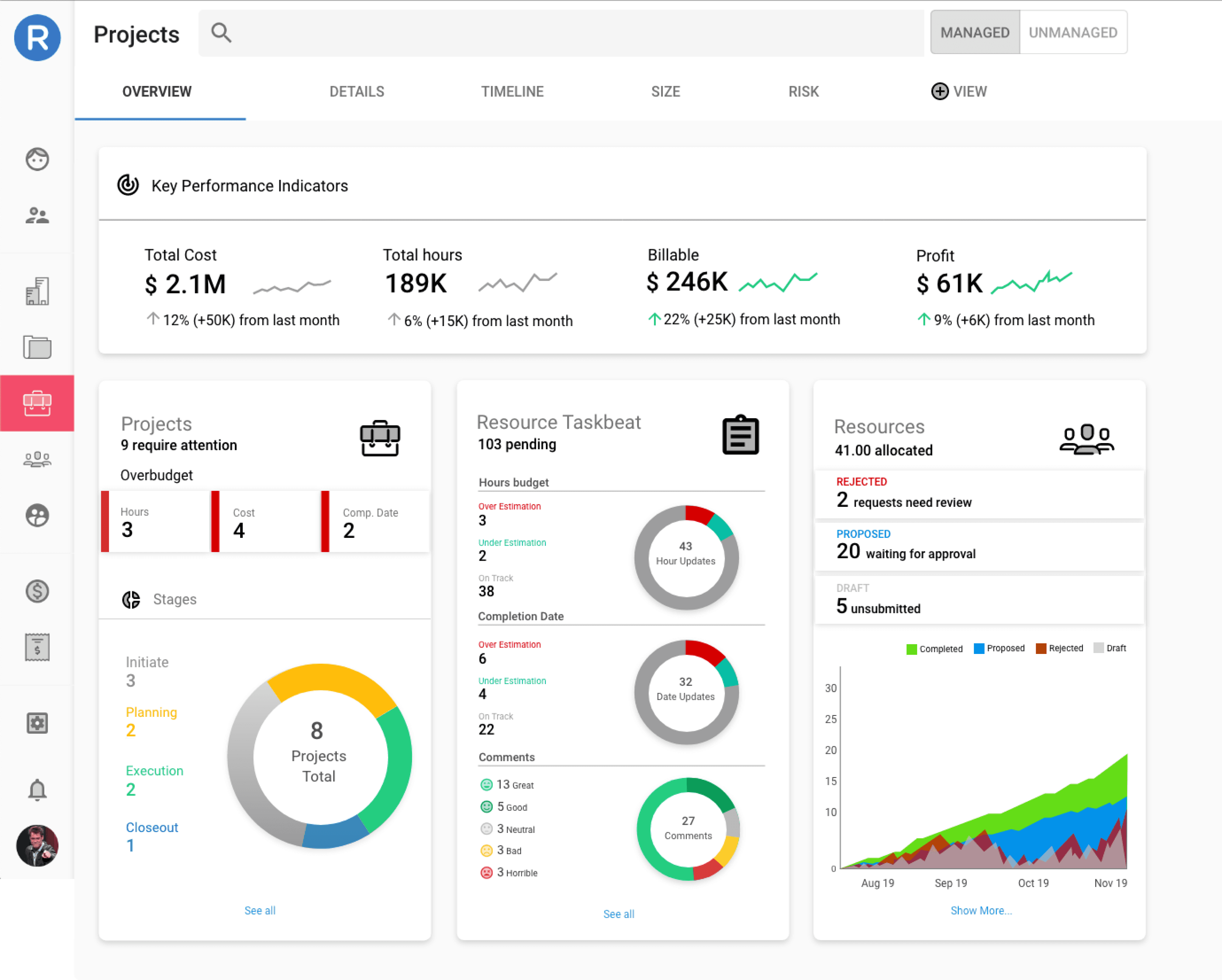Click the projects search field
Screen dimensions: 1222x980
pyautogui.click(x=561, y=33)
